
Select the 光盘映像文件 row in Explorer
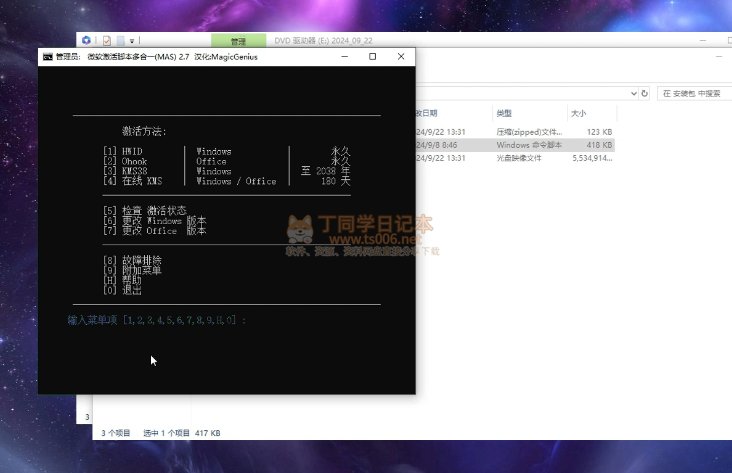click(515, 158)
